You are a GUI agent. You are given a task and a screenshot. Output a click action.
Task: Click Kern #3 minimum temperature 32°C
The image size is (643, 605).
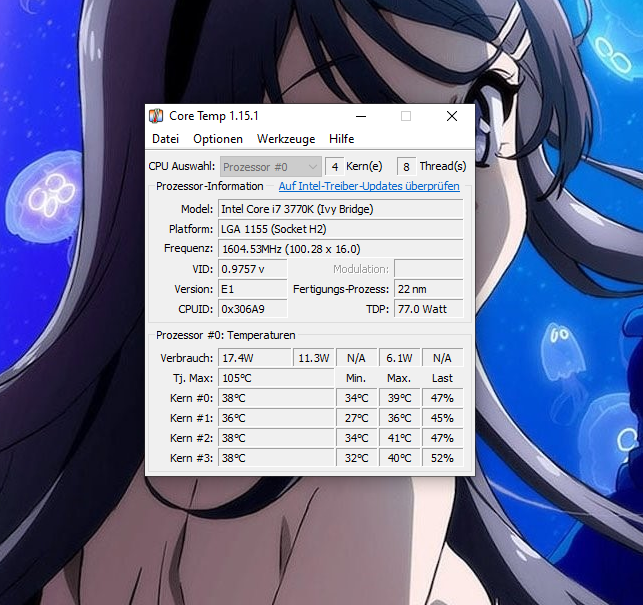[x=356, y=458]
